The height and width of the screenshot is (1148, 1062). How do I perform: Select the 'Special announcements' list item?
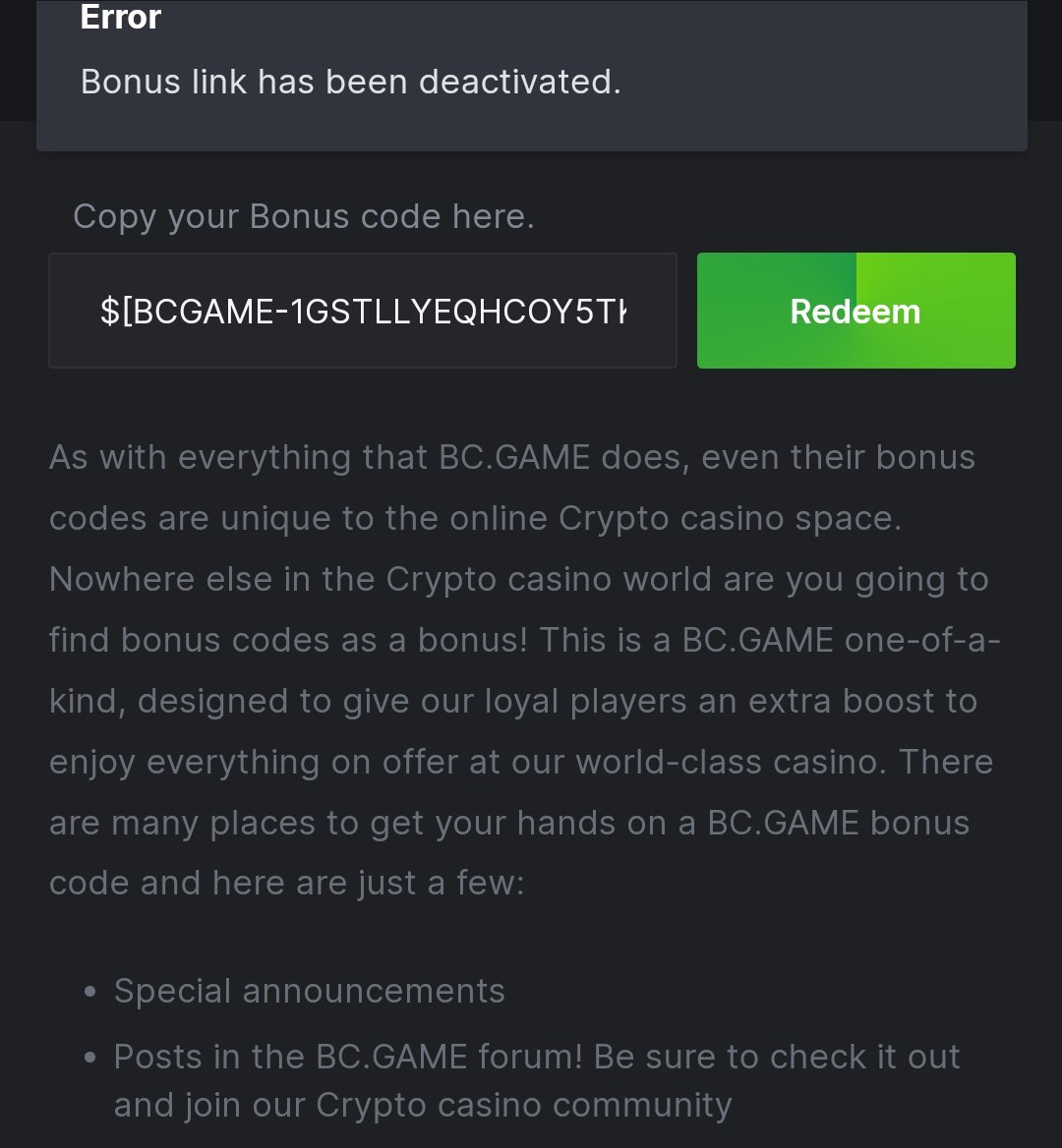pos(309,991)
